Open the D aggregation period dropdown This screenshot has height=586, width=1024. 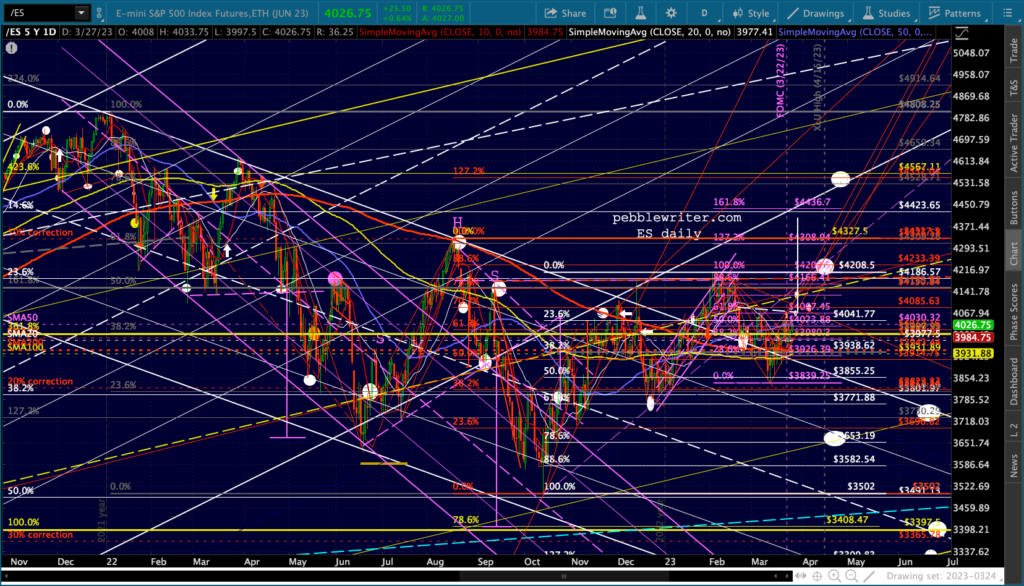704,13
